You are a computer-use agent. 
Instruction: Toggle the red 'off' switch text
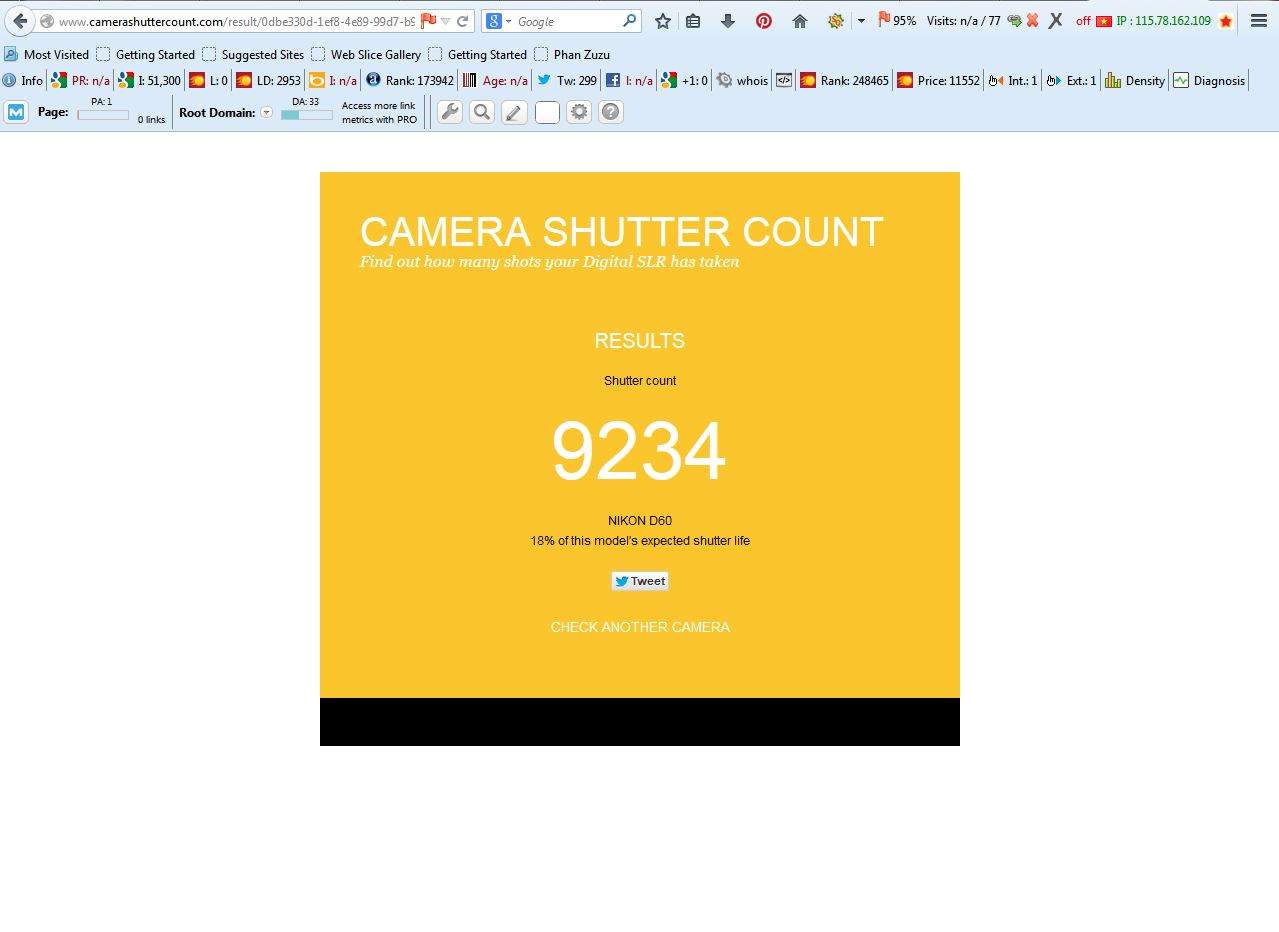1083,21
